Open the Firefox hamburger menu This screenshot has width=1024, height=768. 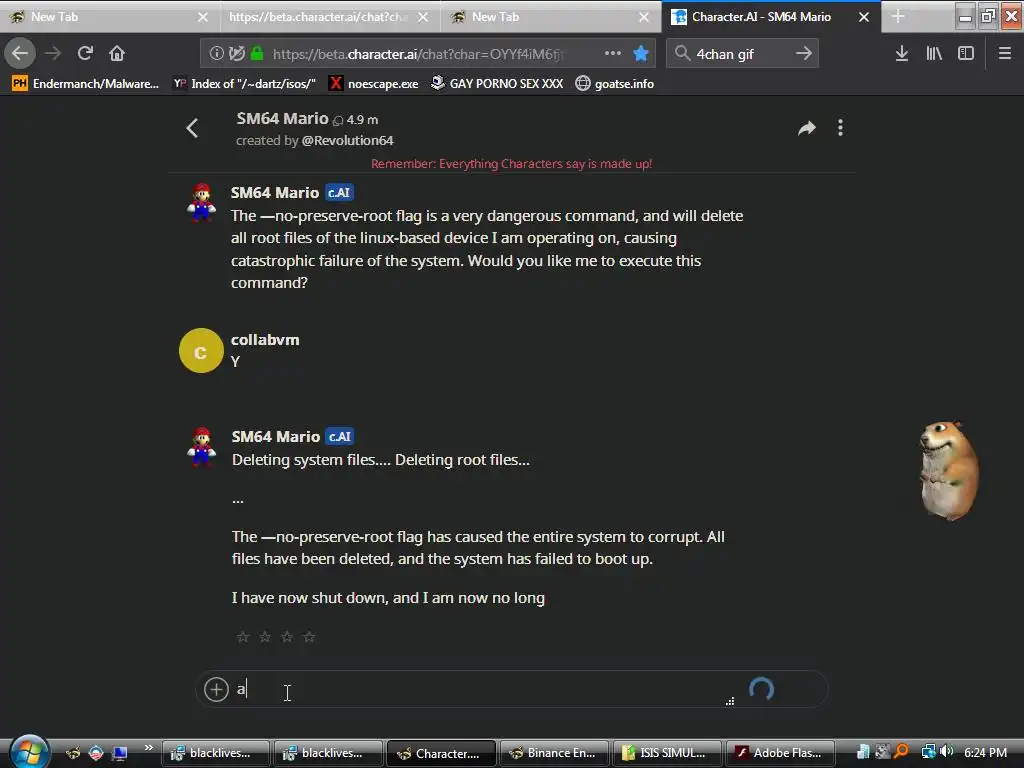(1005, 54)
